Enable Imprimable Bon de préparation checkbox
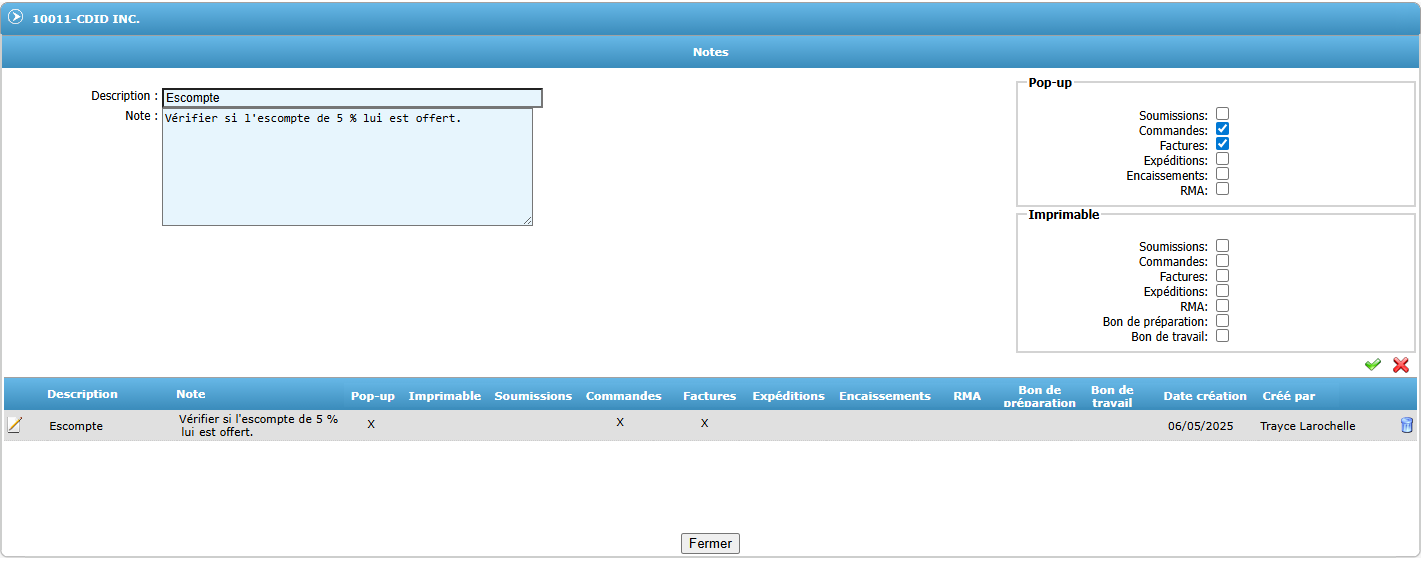Screen dimensions: 1421x563 [1222, 321]
